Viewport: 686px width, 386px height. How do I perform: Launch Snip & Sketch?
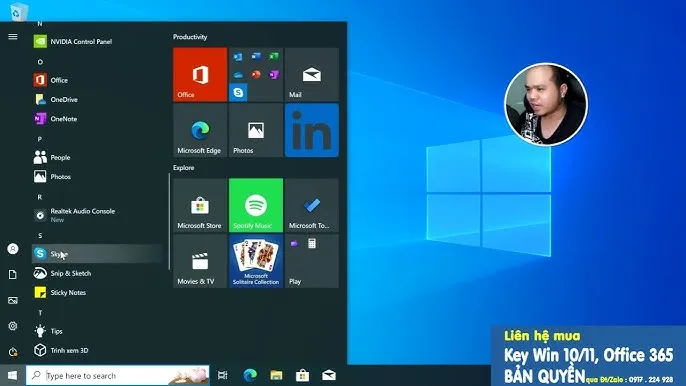coord(97,273)
